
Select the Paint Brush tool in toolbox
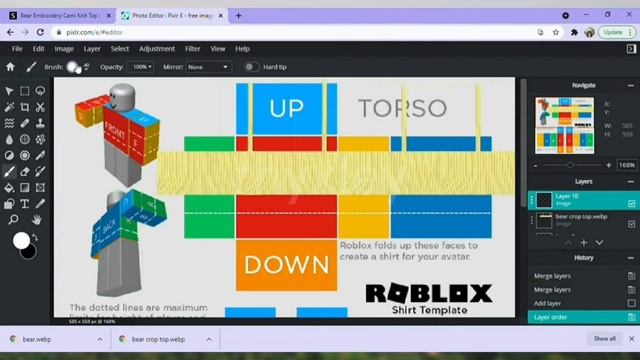[x=9, y=171]
